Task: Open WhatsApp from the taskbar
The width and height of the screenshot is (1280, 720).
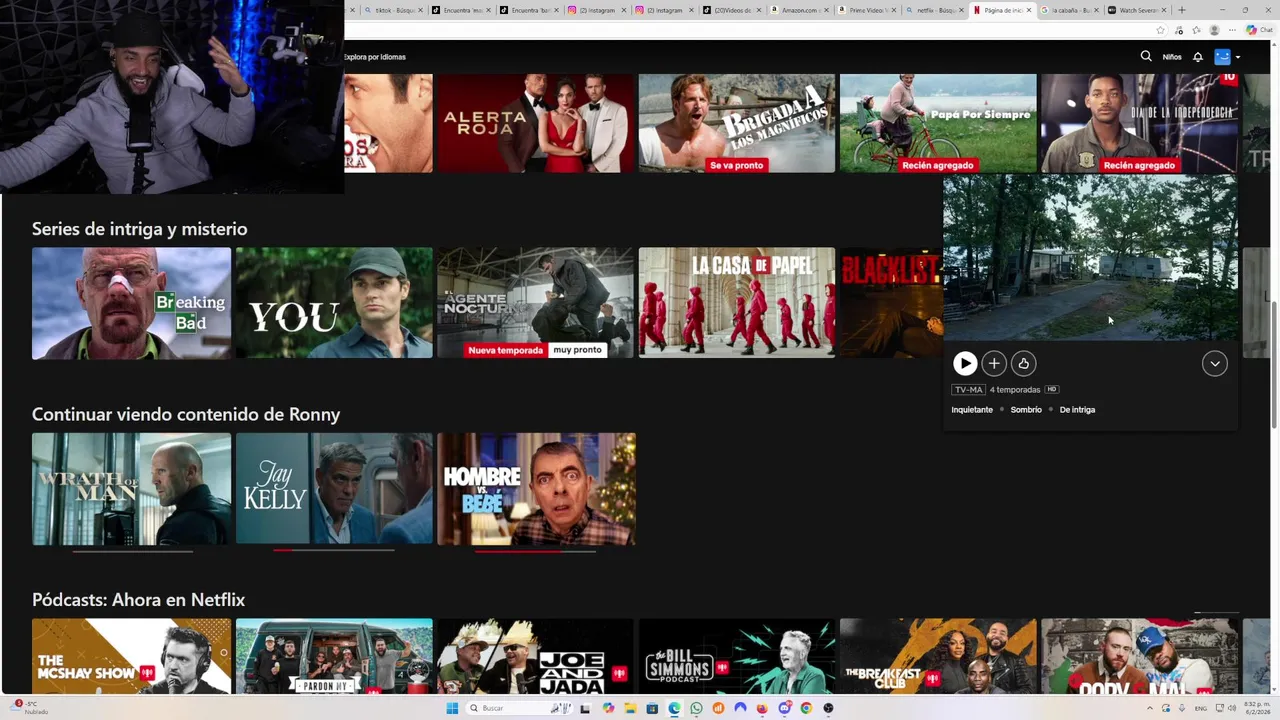Action: tap(696, 708)
